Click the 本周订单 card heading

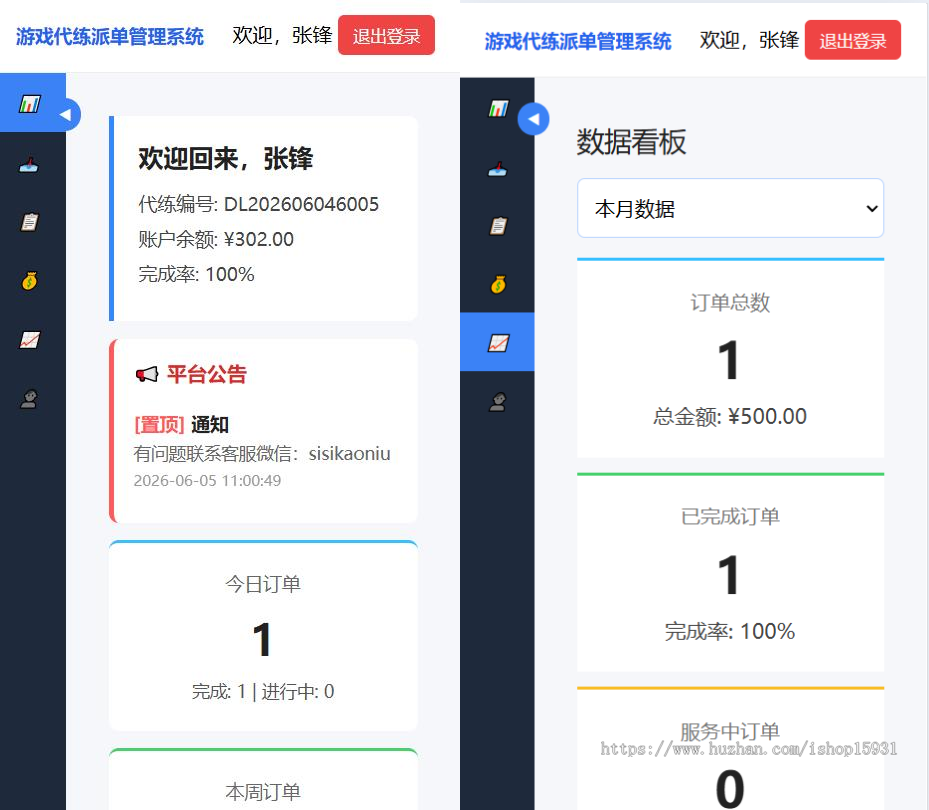click(263, 792)
